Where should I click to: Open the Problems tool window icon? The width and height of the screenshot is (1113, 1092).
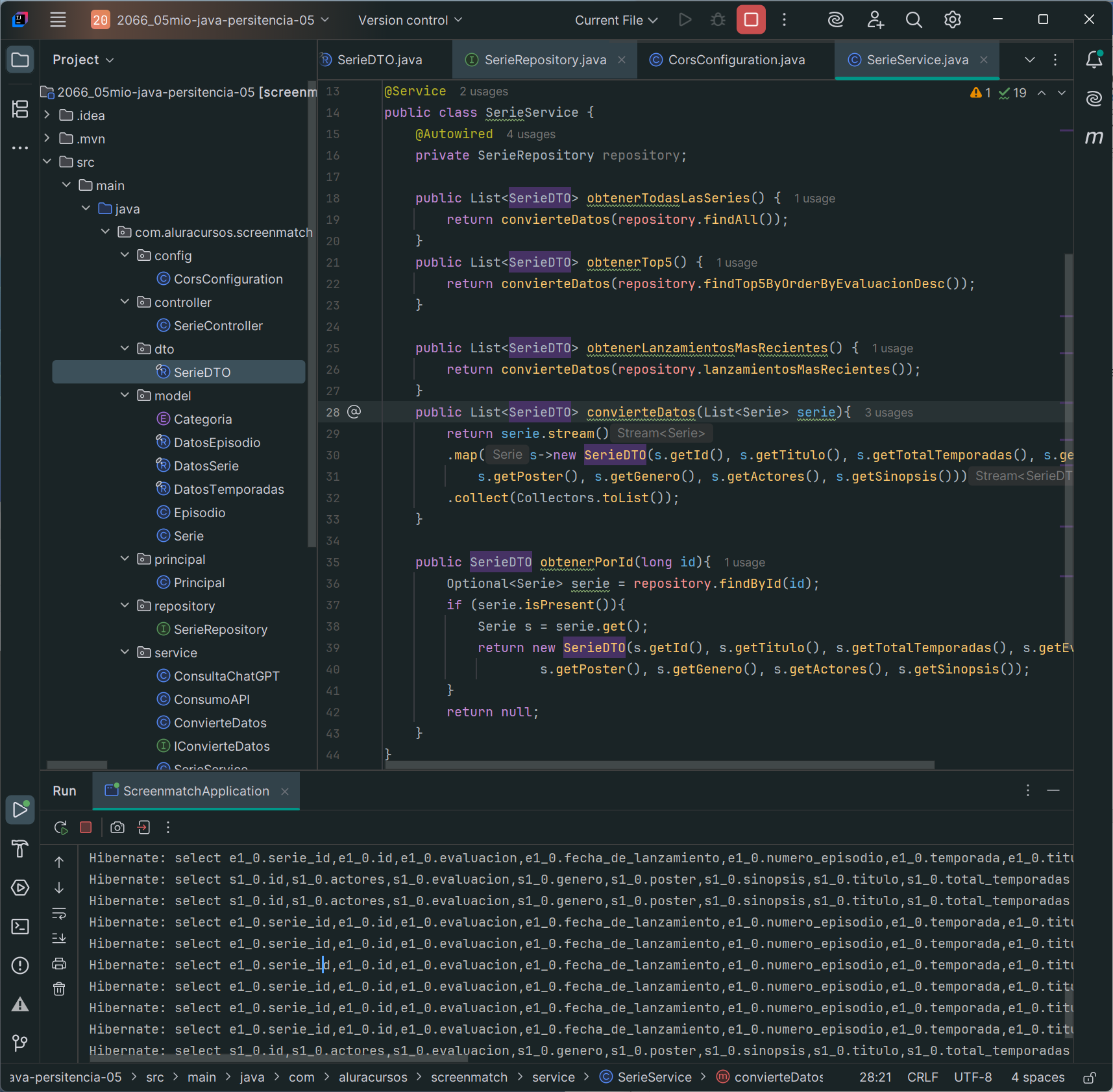[20, 965]
